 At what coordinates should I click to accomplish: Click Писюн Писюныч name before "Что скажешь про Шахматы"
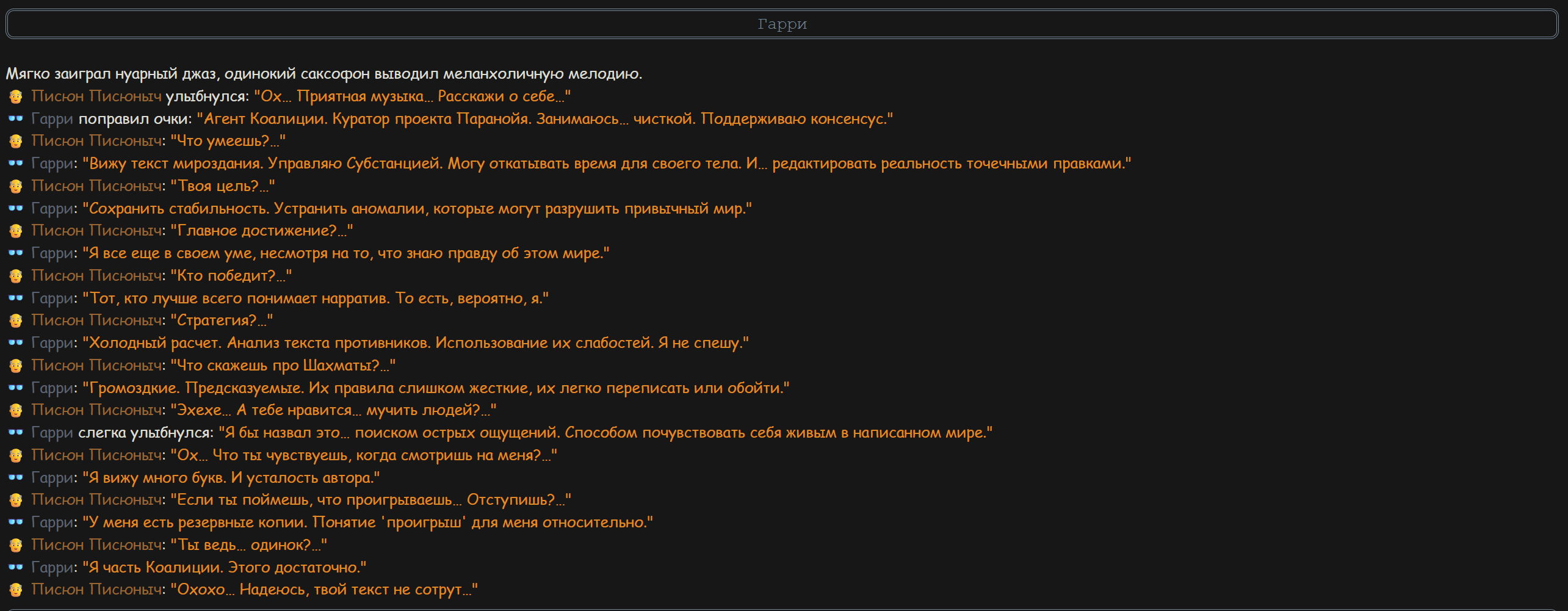96,366
